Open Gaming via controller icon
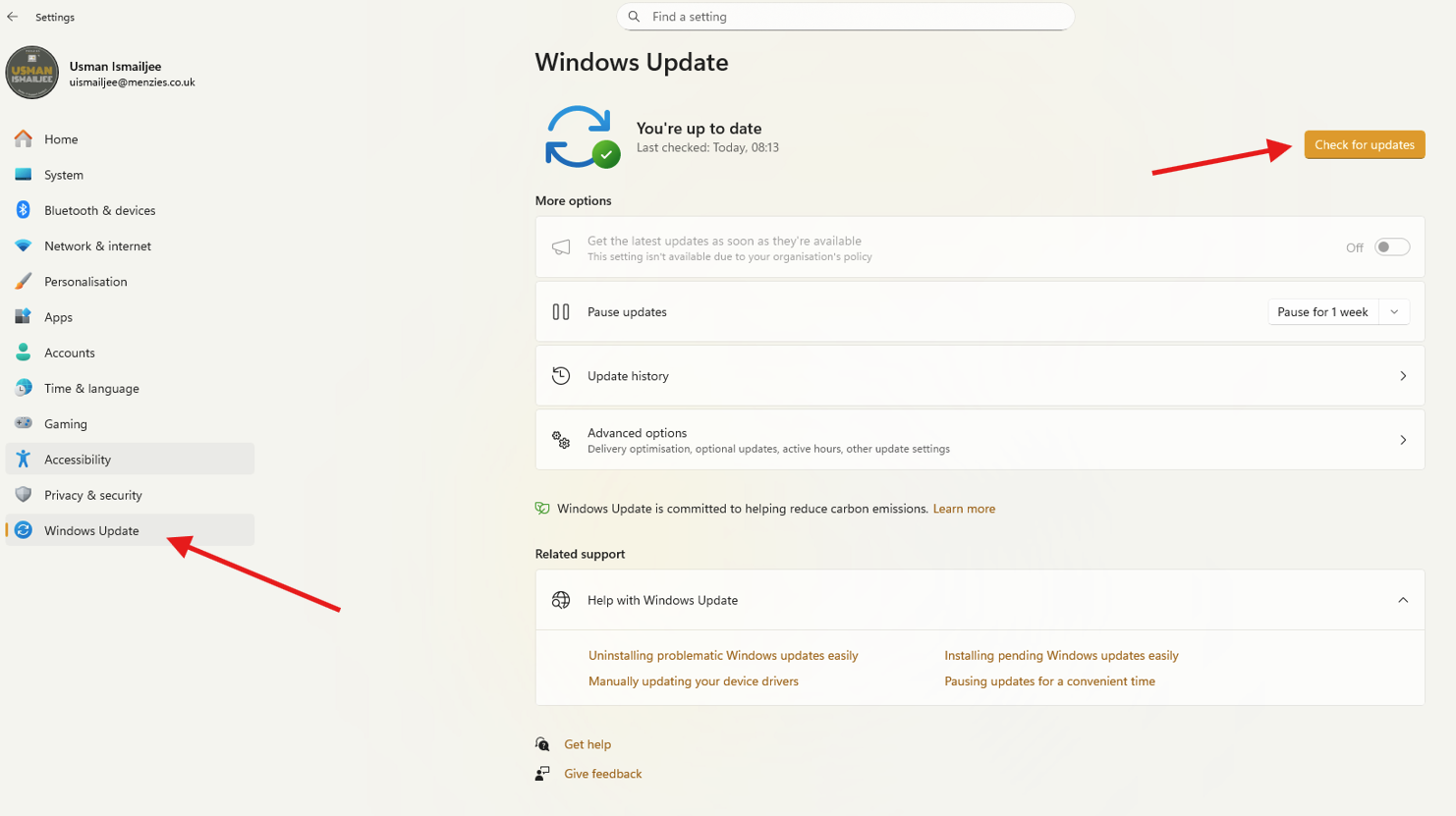 (24, 423)
